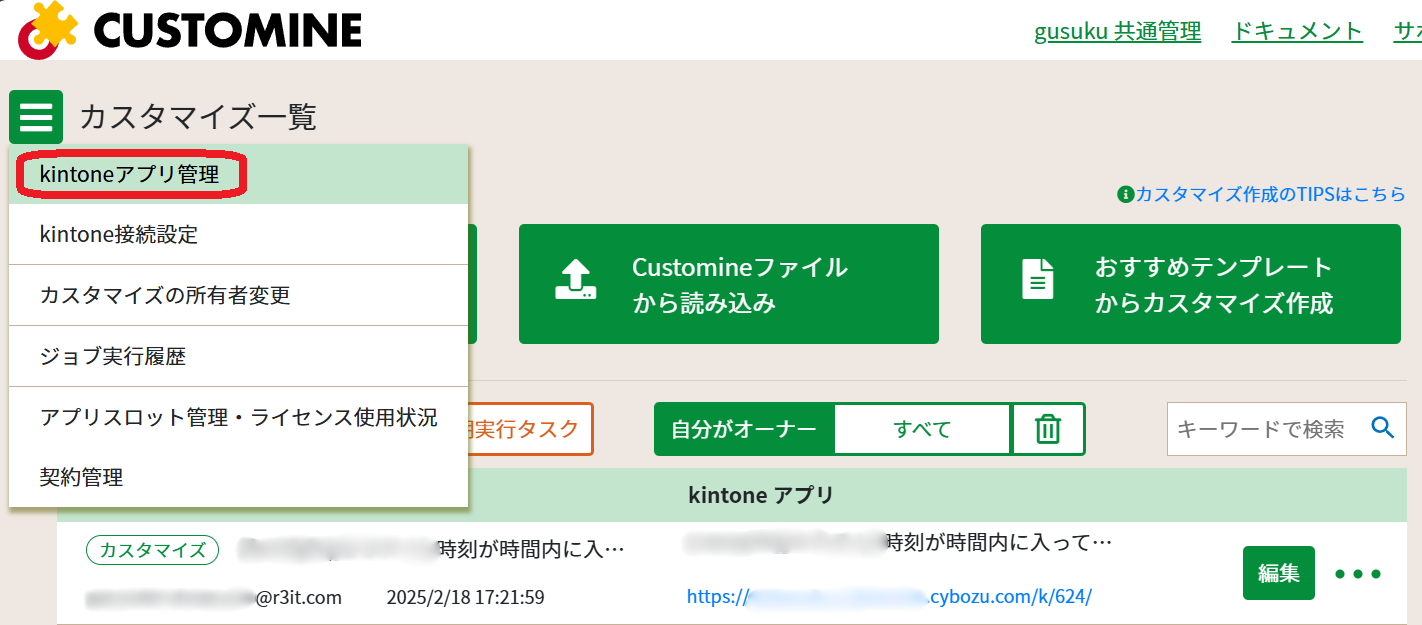Click カスタマイズ一覧 page title

[x=198, y=117]
